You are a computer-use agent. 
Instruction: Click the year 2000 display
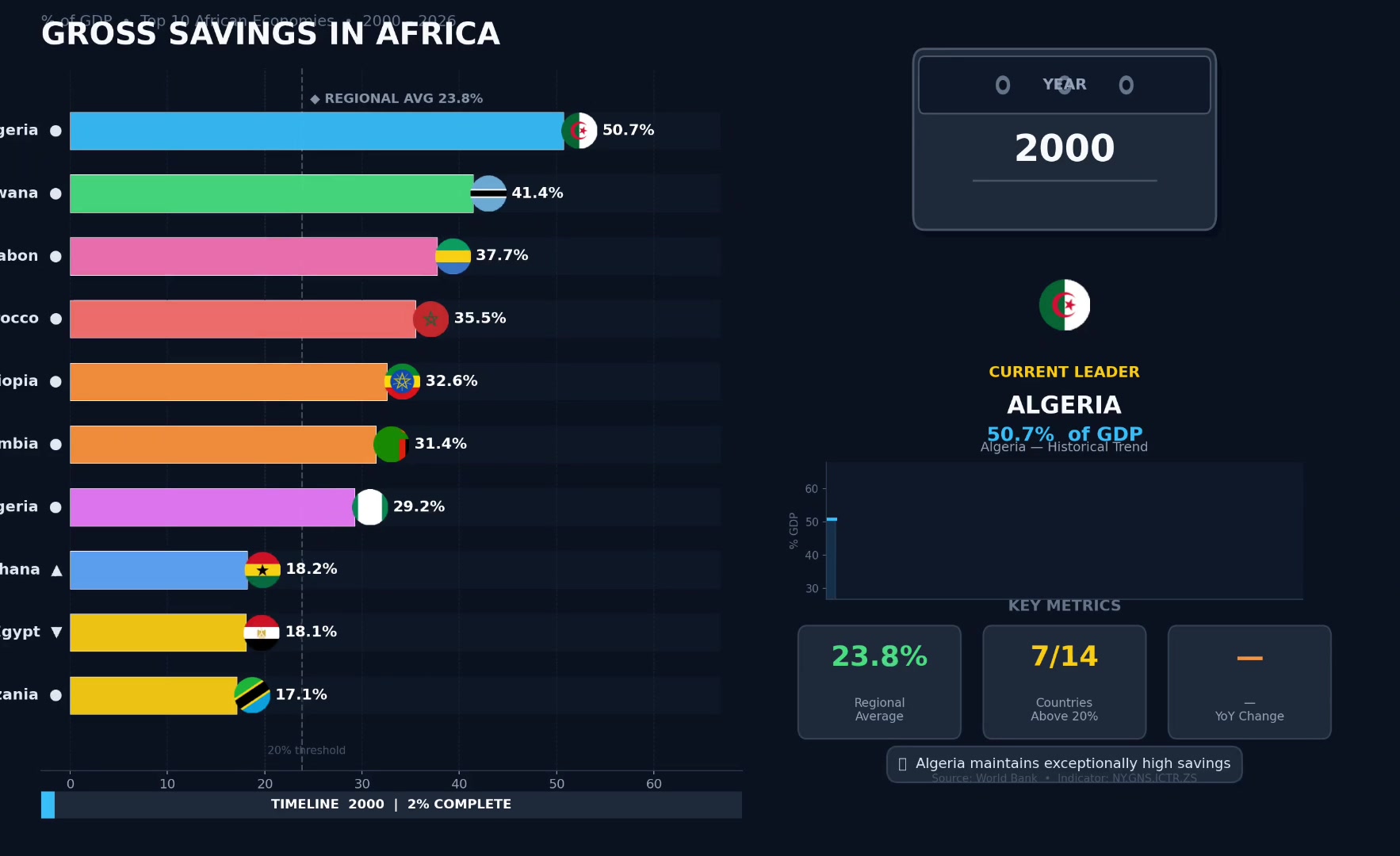[x=1065, y=148]
